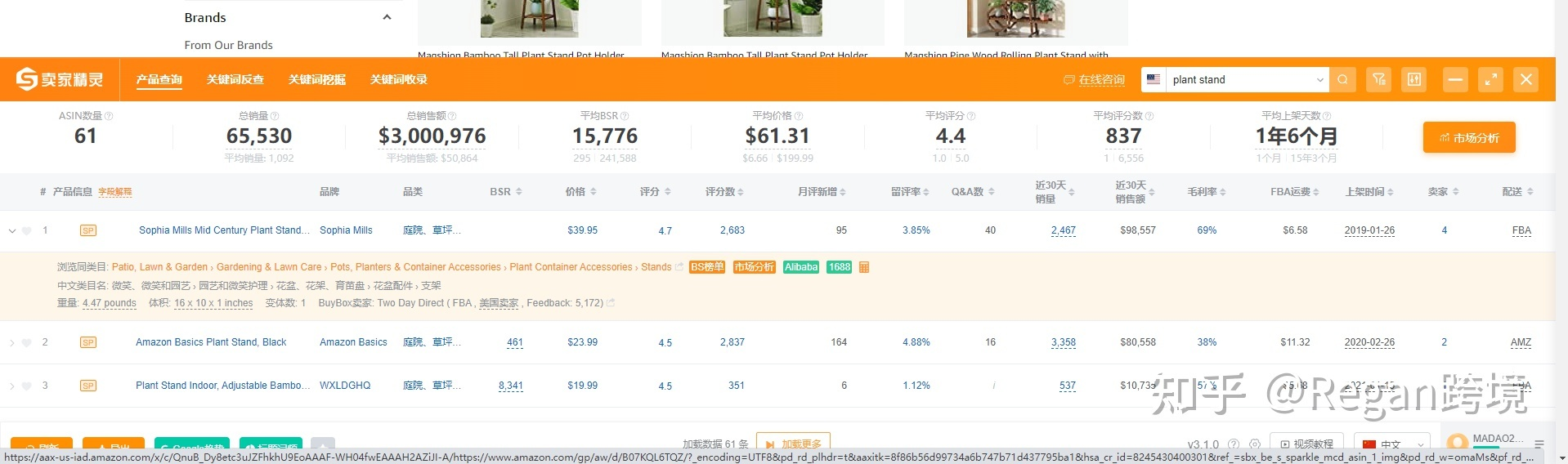Image resolution: width=1568 pixels, height=464 pixels.
Task: Sort the table by 价格 column
Action: coord(580,192)
